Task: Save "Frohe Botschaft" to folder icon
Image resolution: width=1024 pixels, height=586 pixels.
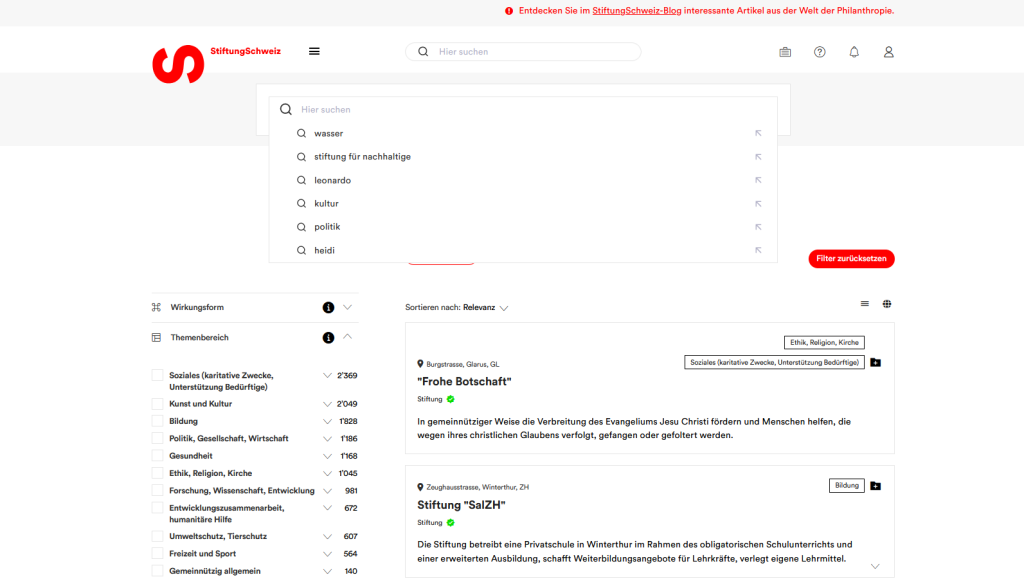Action: tap(876, 363)
